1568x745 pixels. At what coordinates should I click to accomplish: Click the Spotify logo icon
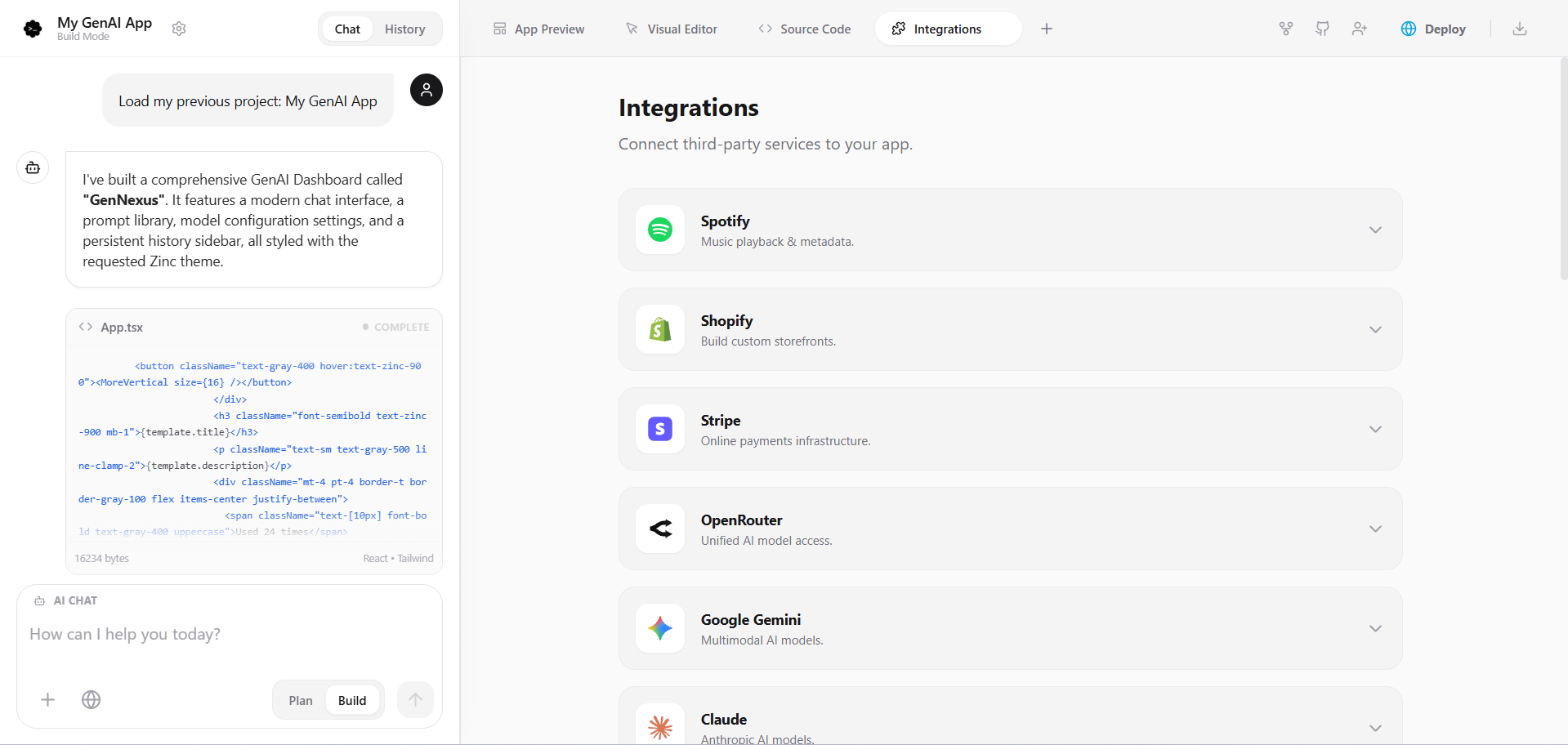pyautogui.click(x=659, y=230)
